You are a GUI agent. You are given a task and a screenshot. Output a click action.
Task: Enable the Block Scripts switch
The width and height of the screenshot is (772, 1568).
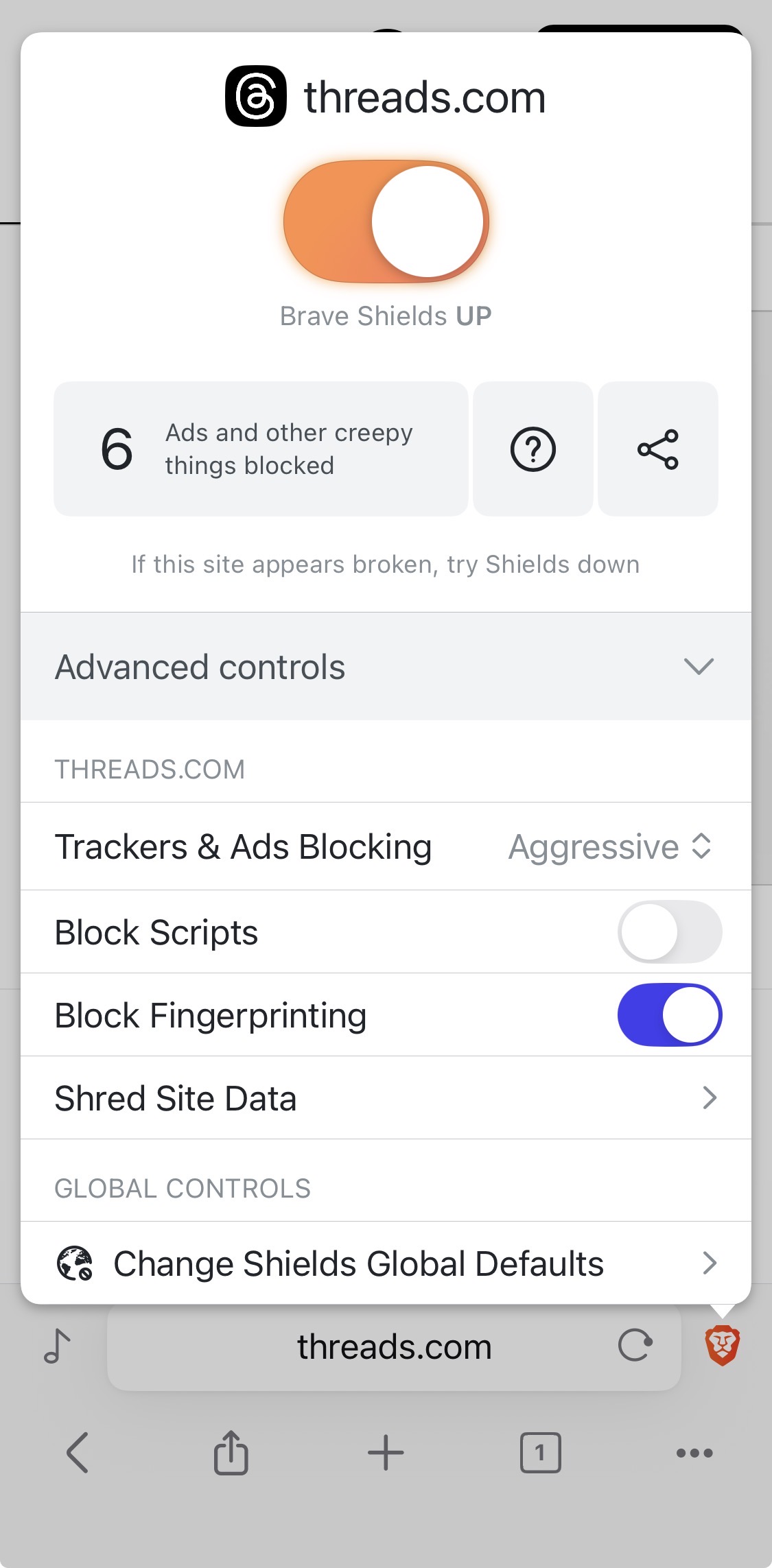point(670,932)
